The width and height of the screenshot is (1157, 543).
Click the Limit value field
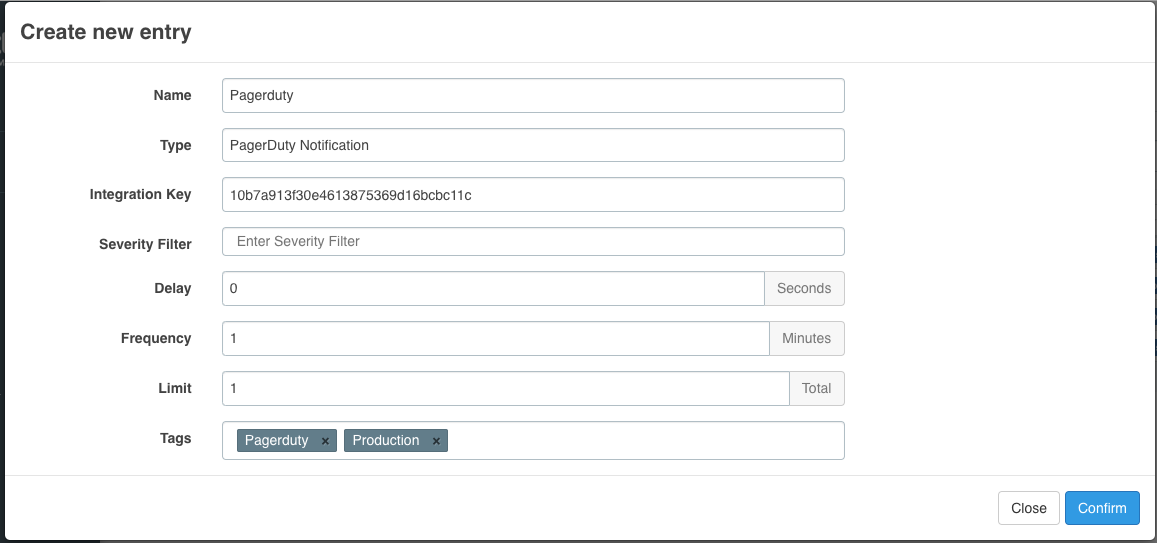[x=505, y=388]
